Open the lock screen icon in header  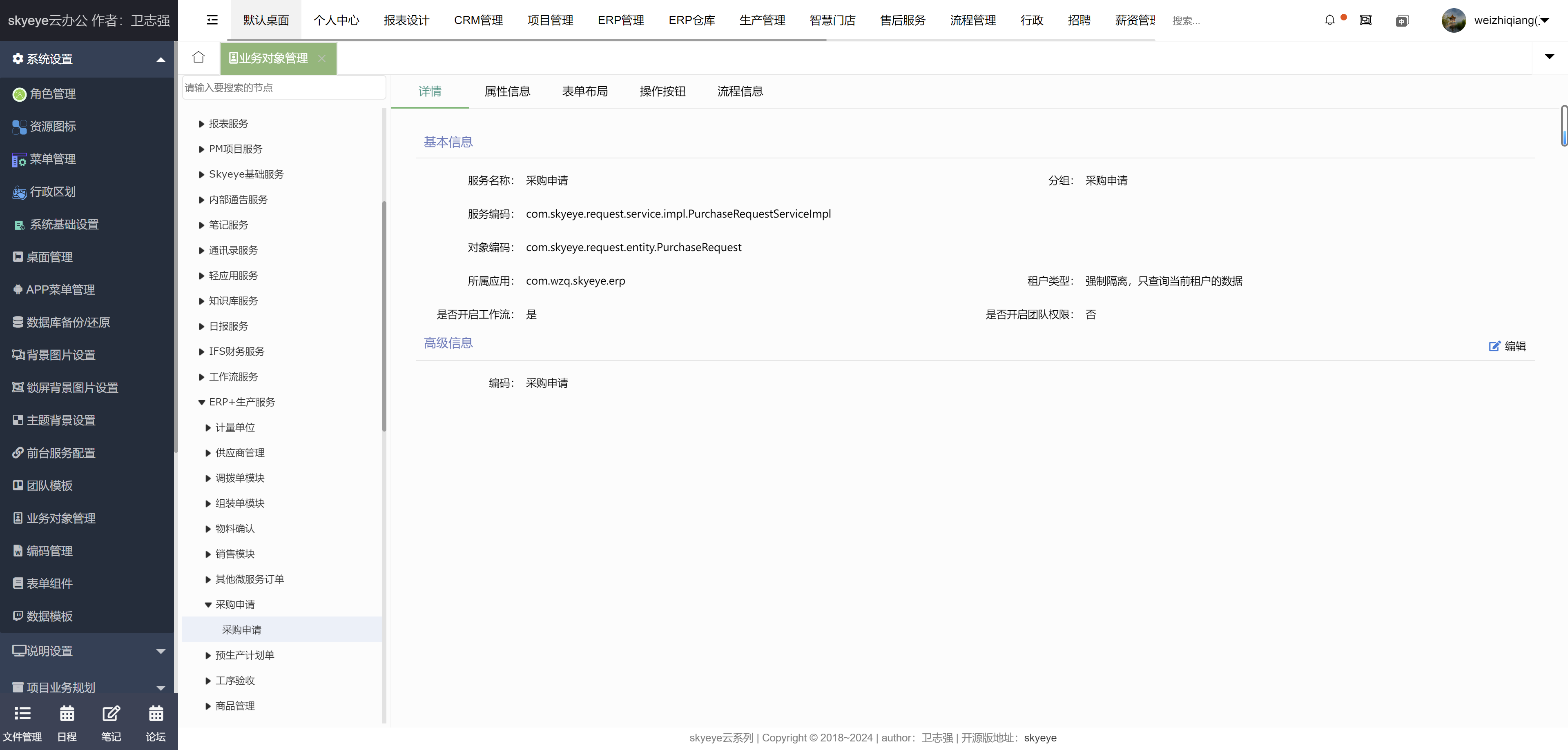(1365, 20)
